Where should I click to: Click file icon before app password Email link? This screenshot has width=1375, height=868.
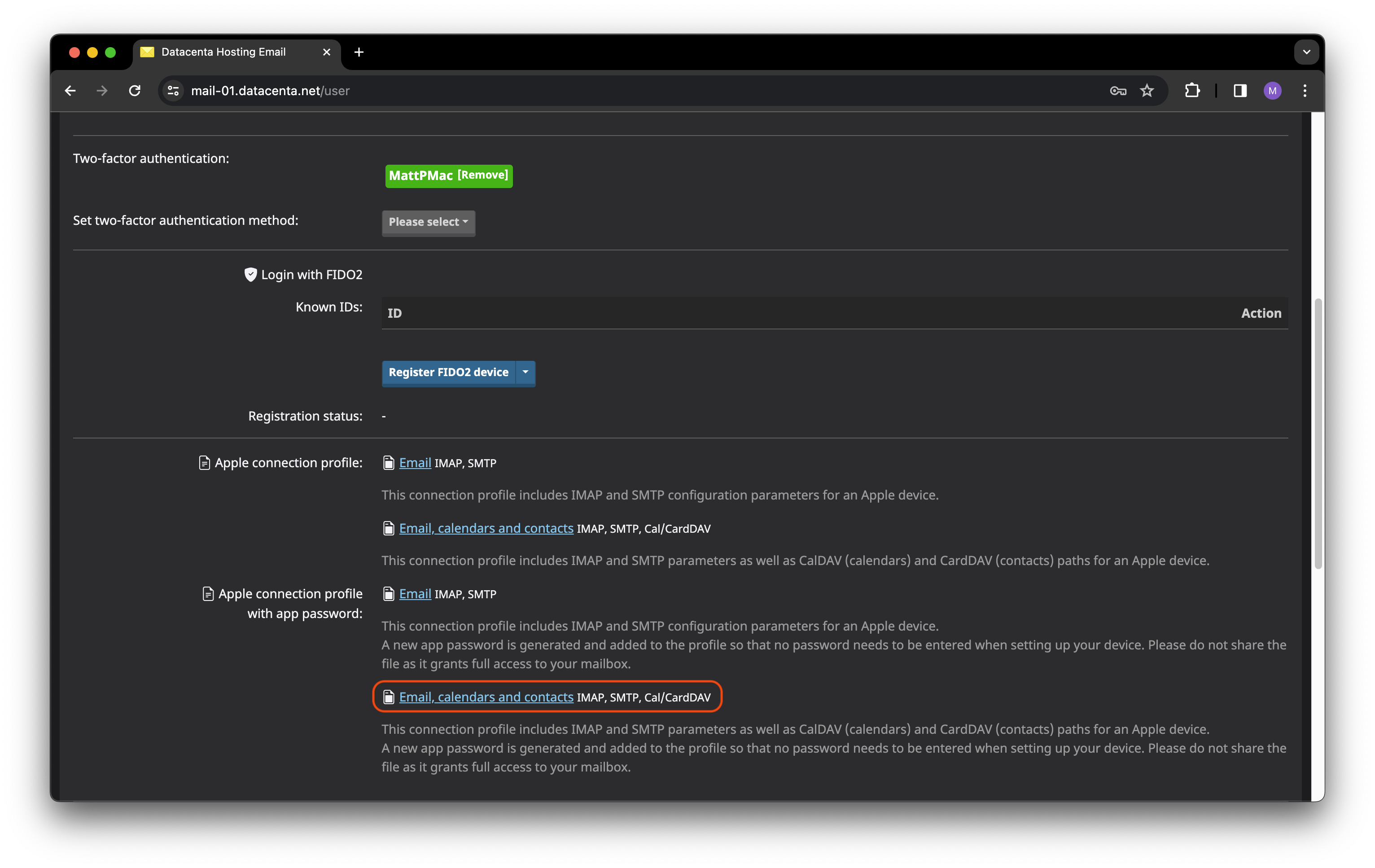(388, 595)
